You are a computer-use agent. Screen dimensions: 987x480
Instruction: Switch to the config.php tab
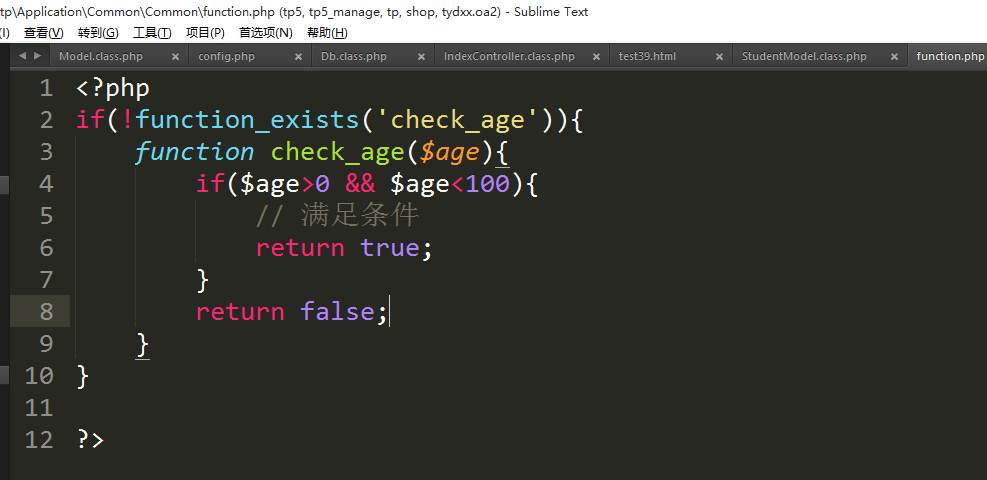coord(226,57)
